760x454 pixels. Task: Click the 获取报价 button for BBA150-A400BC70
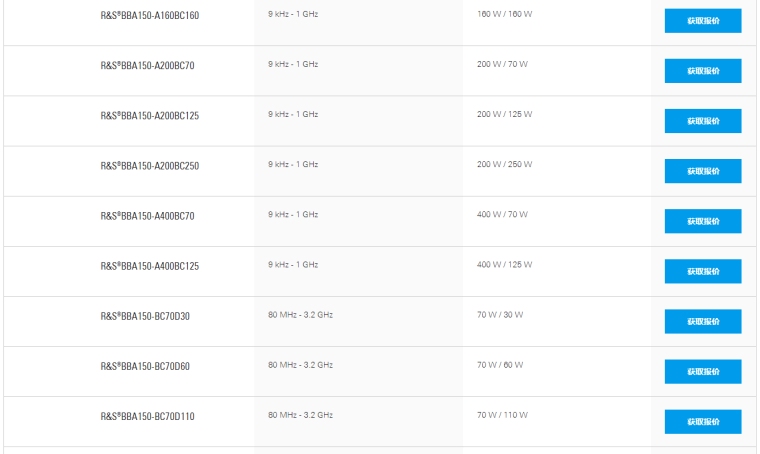(x=702, y=221)
